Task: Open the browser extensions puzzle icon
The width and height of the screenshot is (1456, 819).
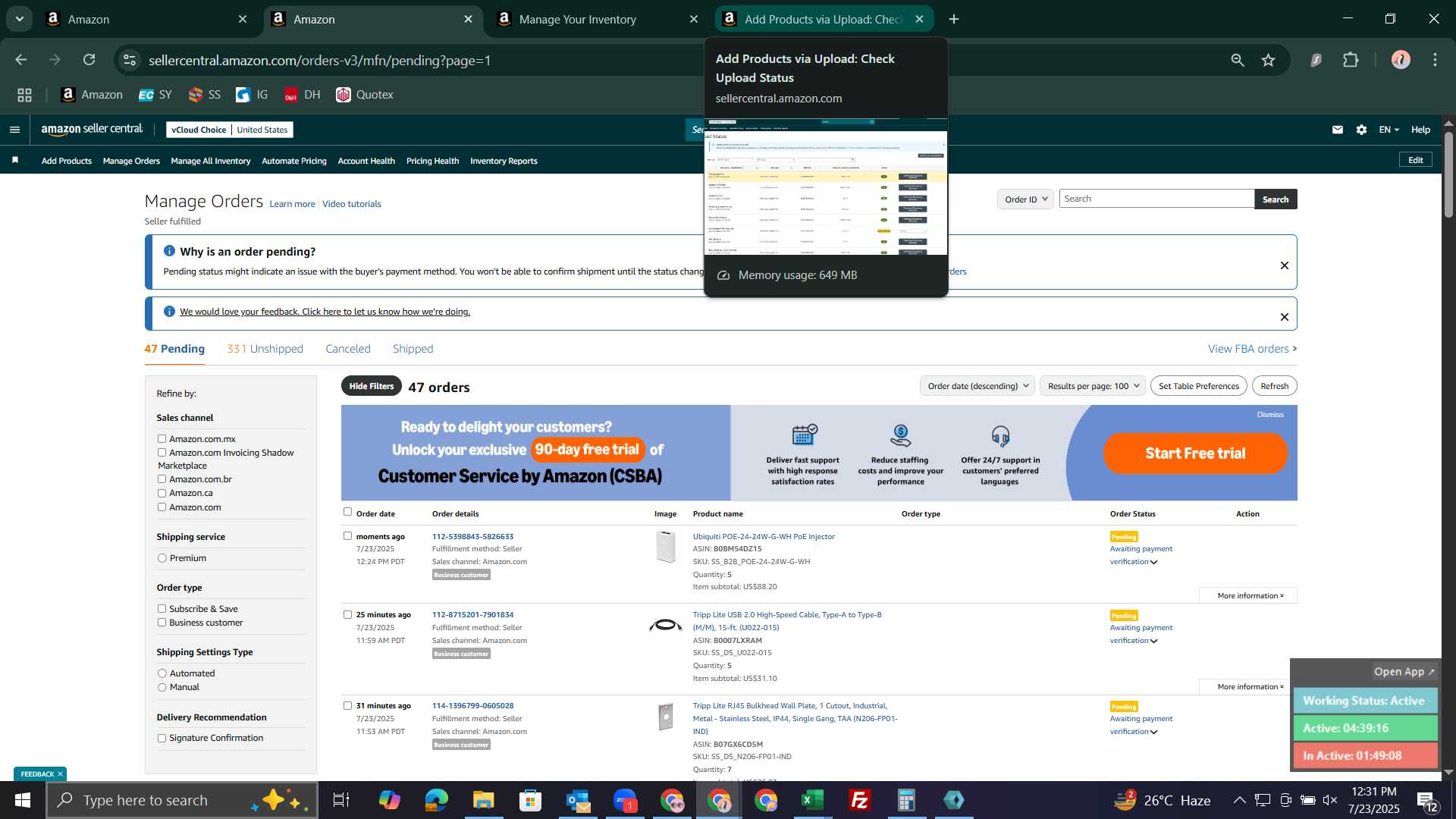Action: point(1351,60)
